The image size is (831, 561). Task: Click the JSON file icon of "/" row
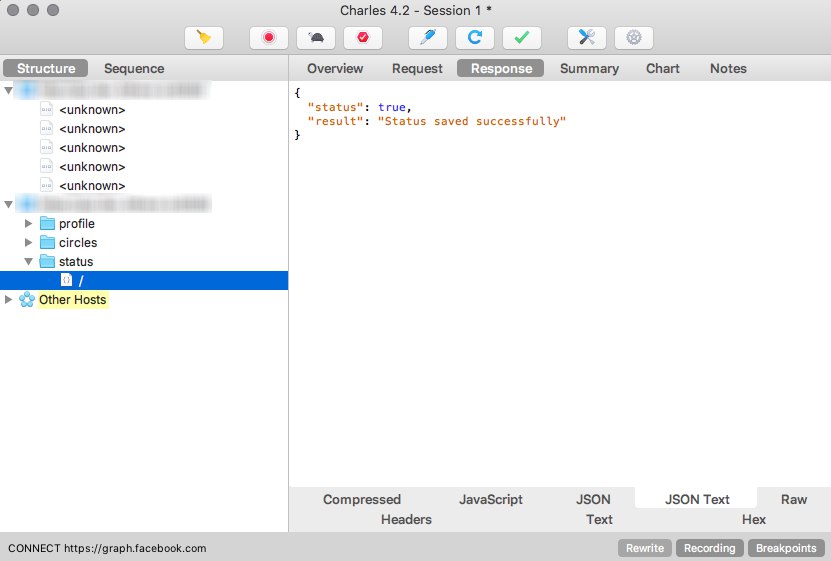(x=66, y=280)
